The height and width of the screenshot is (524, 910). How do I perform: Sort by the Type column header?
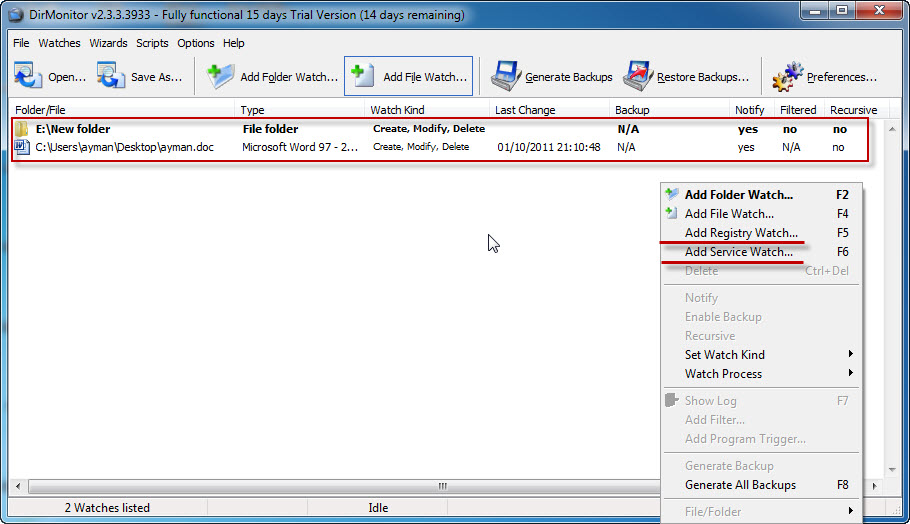tap(299, 110)
